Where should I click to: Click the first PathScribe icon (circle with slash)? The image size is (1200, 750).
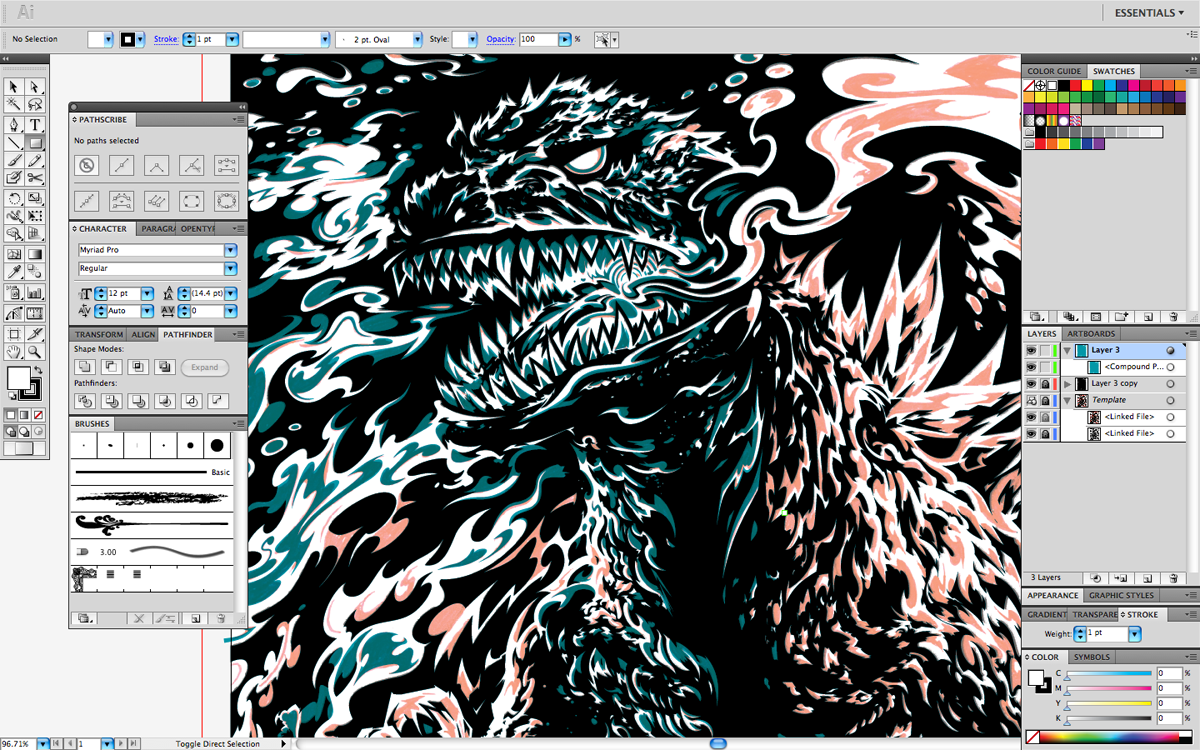point(87,165)
